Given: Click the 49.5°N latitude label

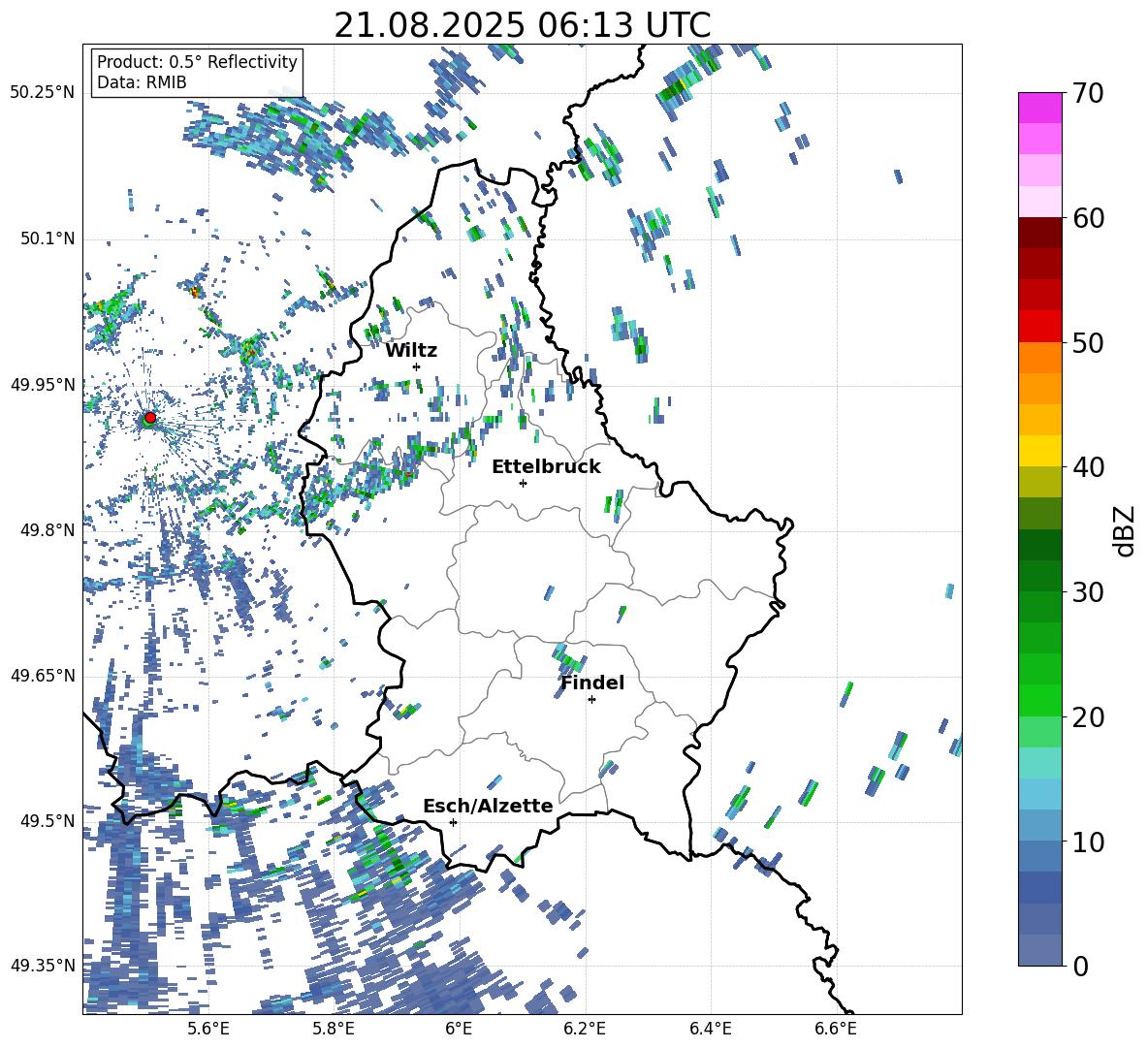Looking at the screenshot, I should (x=47, y=821).
